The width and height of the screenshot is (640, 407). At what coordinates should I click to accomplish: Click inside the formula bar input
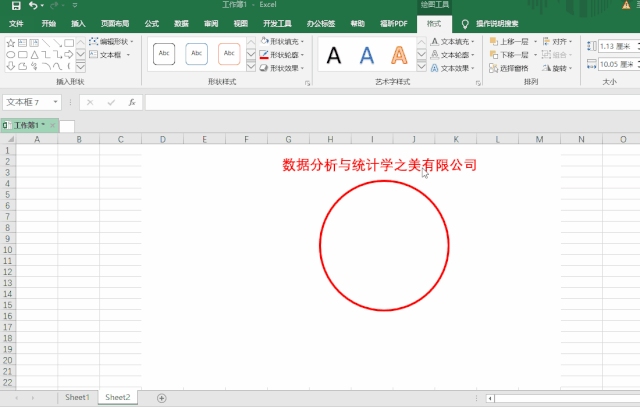pyautogui.click(x=392, y=102)
